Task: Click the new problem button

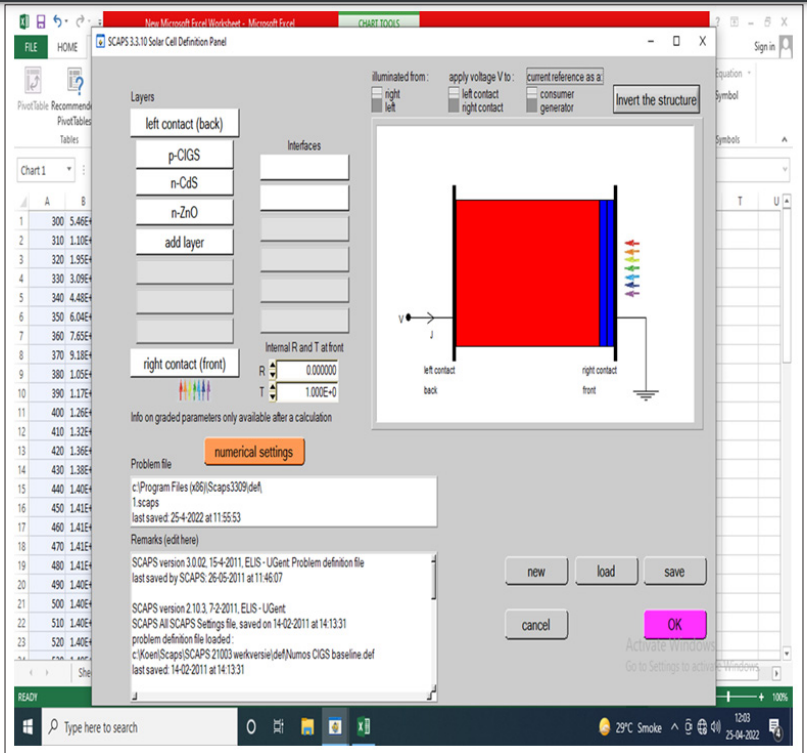Action: (536, 571)
